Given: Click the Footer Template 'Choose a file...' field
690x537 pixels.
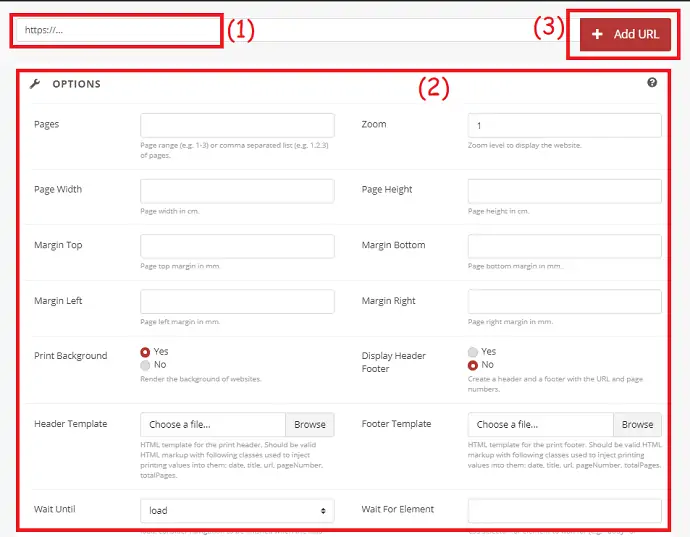Looking at the screenshot, I should 540,425.
